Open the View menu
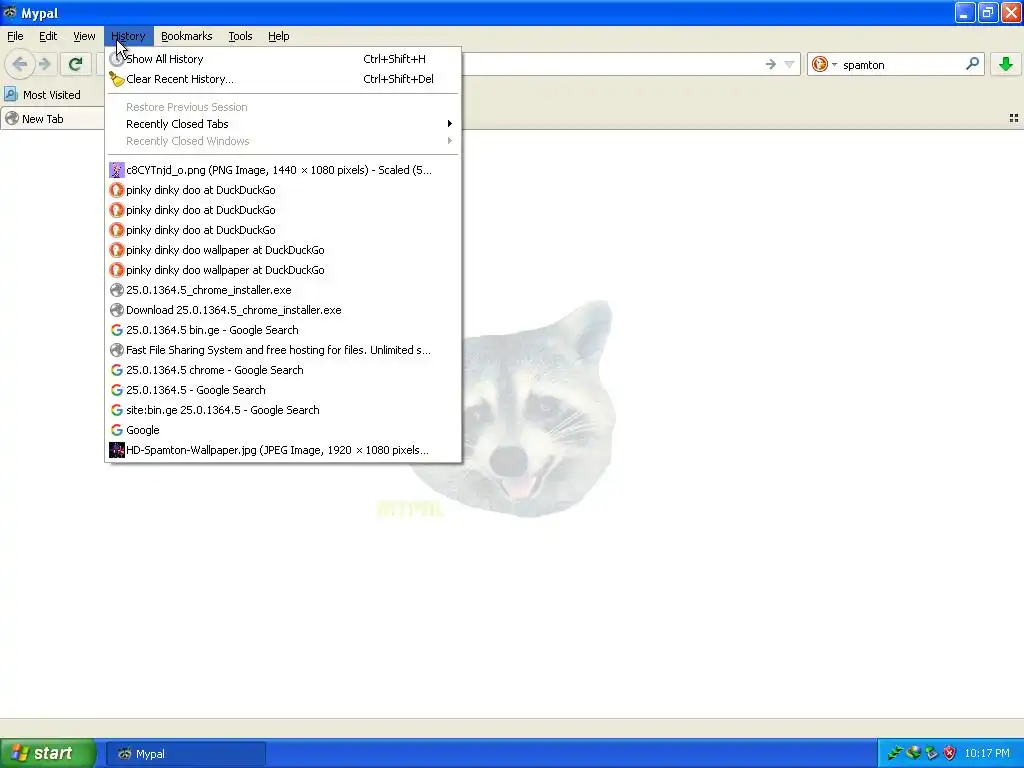This screenshot has width=1024, height=768. coord(84,36)
